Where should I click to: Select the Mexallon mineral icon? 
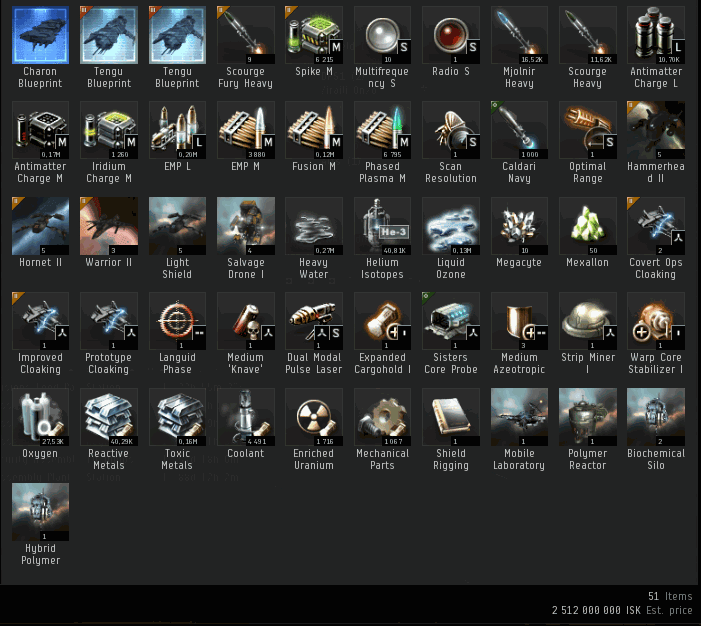point(587,226)
